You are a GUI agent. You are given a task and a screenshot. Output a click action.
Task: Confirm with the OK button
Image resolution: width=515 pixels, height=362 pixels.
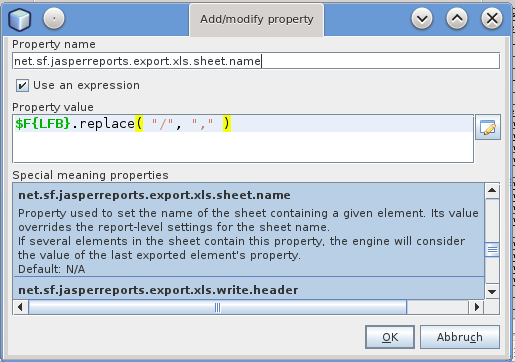[390, 337]
